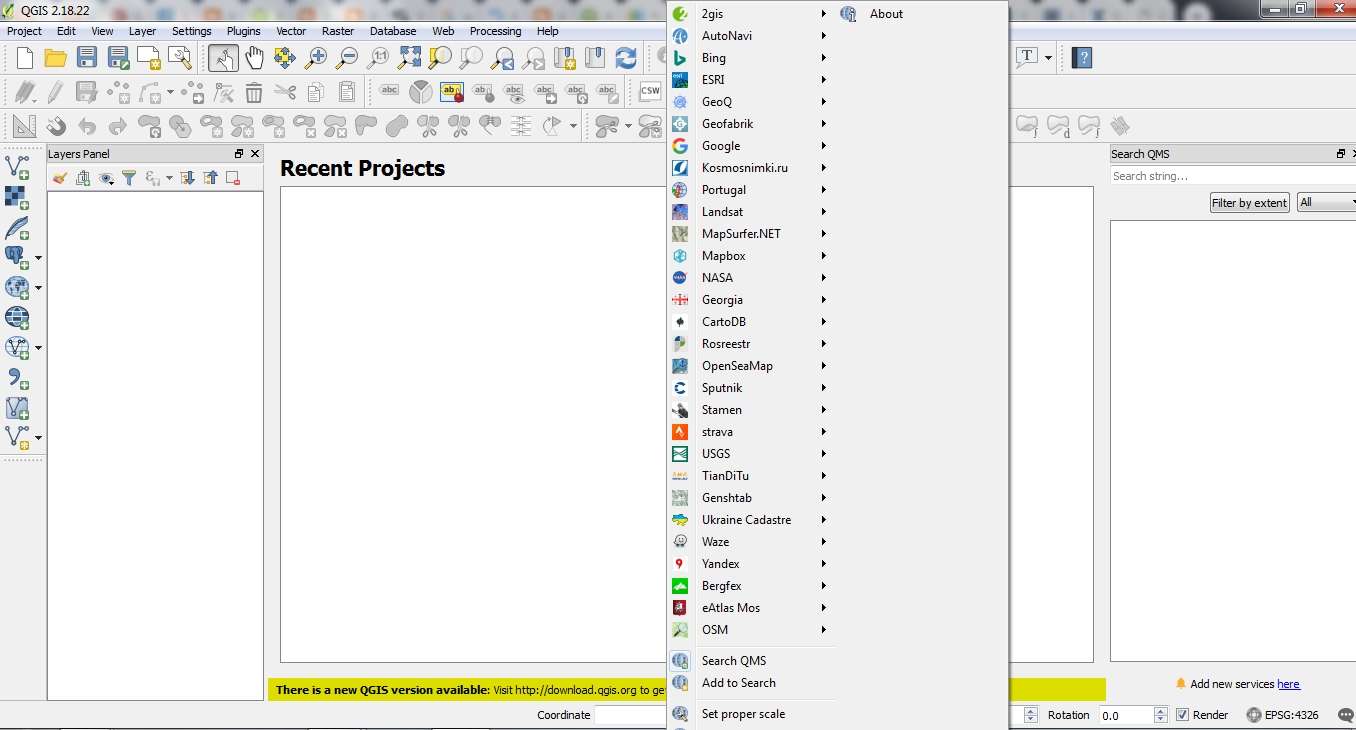Open Manage Layer Visibility eye menu
Viewport: 1356px width, 730px height.
108,177
